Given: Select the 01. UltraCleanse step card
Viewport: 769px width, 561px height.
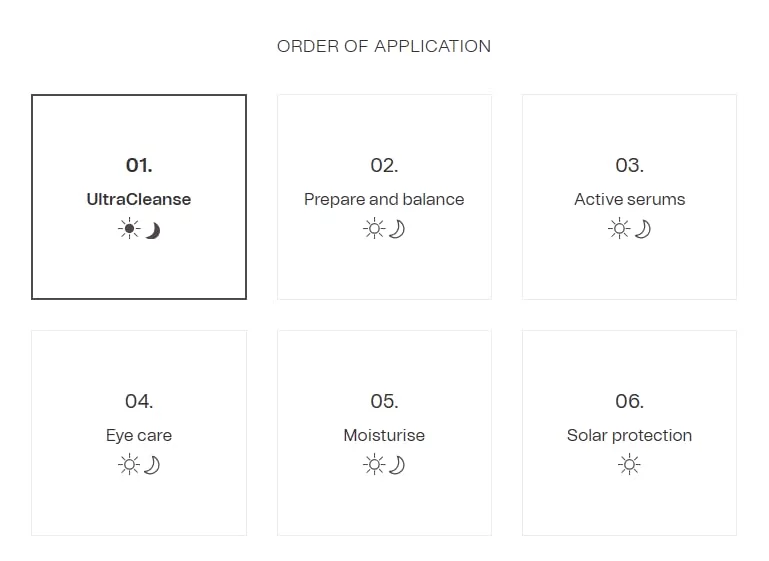Looking at the screenshot, I should (x=139, y=197).
